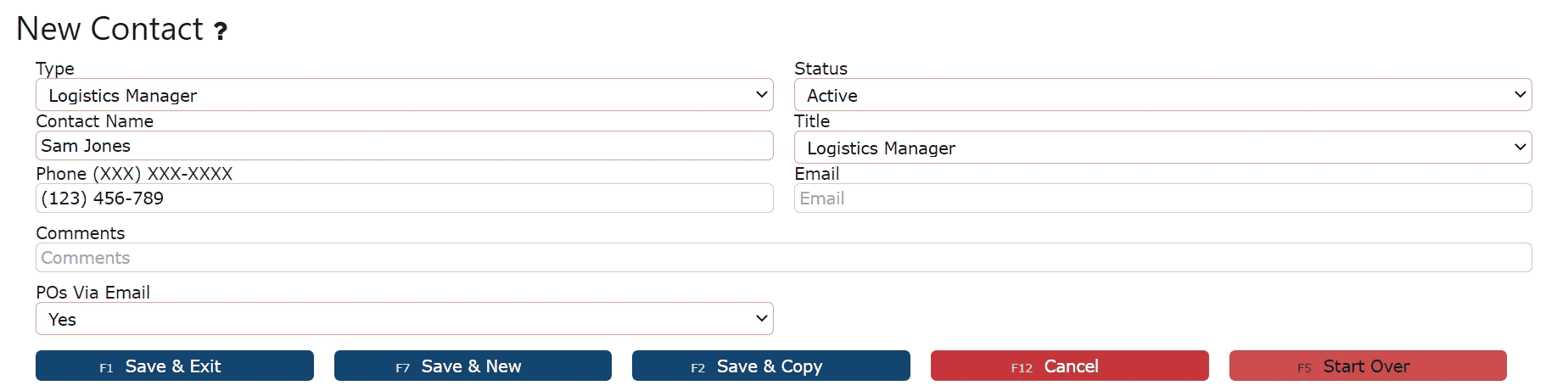Click the Comments text field

click(782, 258)
